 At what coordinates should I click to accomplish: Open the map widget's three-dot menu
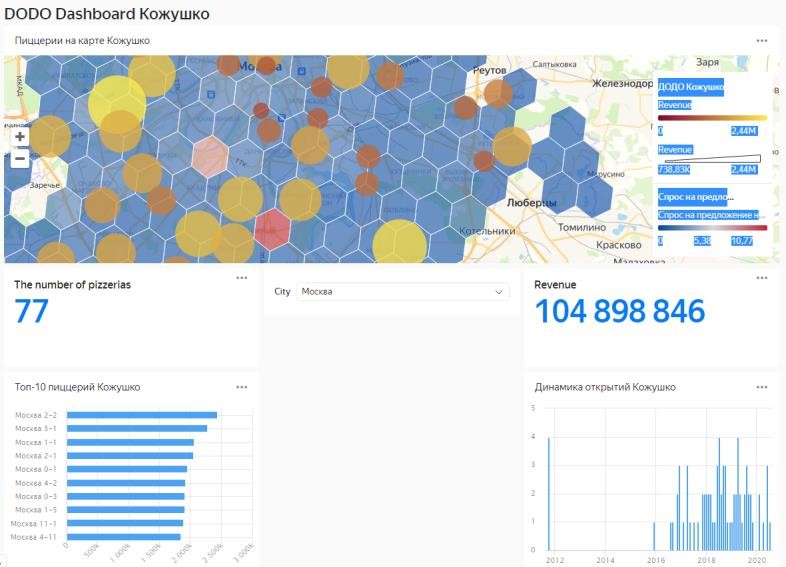coord(761,41)
